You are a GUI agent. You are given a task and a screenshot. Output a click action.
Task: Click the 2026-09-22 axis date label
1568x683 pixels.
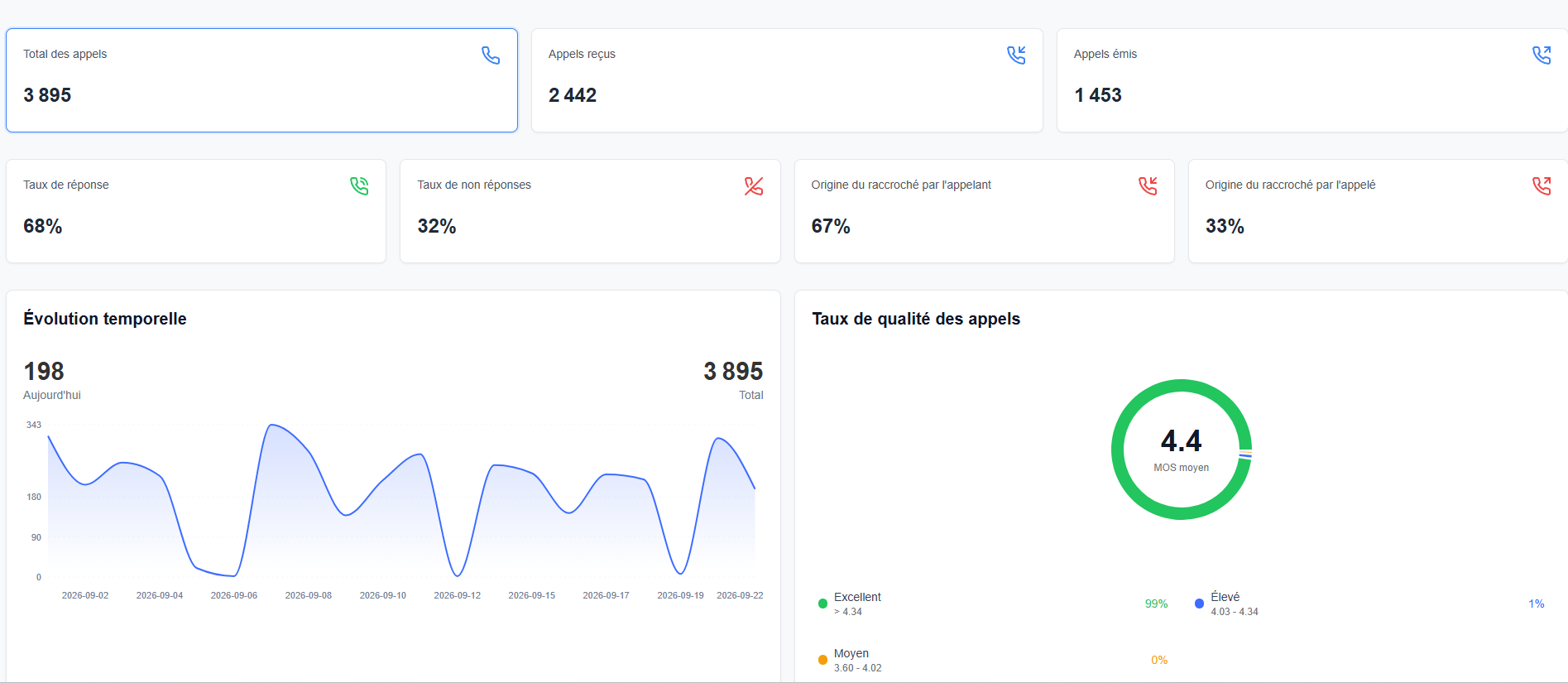click(740, 595)
